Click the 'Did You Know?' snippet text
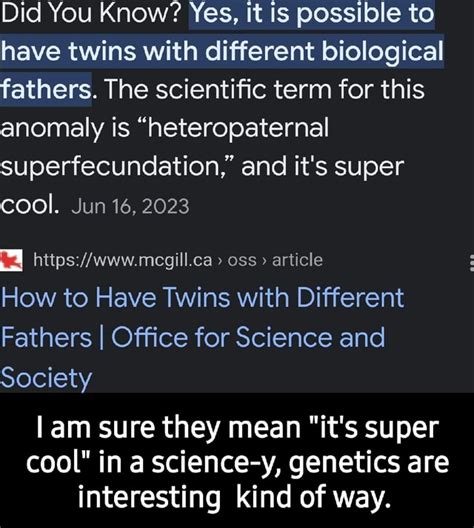The width and height of the screenshot is (474, 528). tap(91, 13)
